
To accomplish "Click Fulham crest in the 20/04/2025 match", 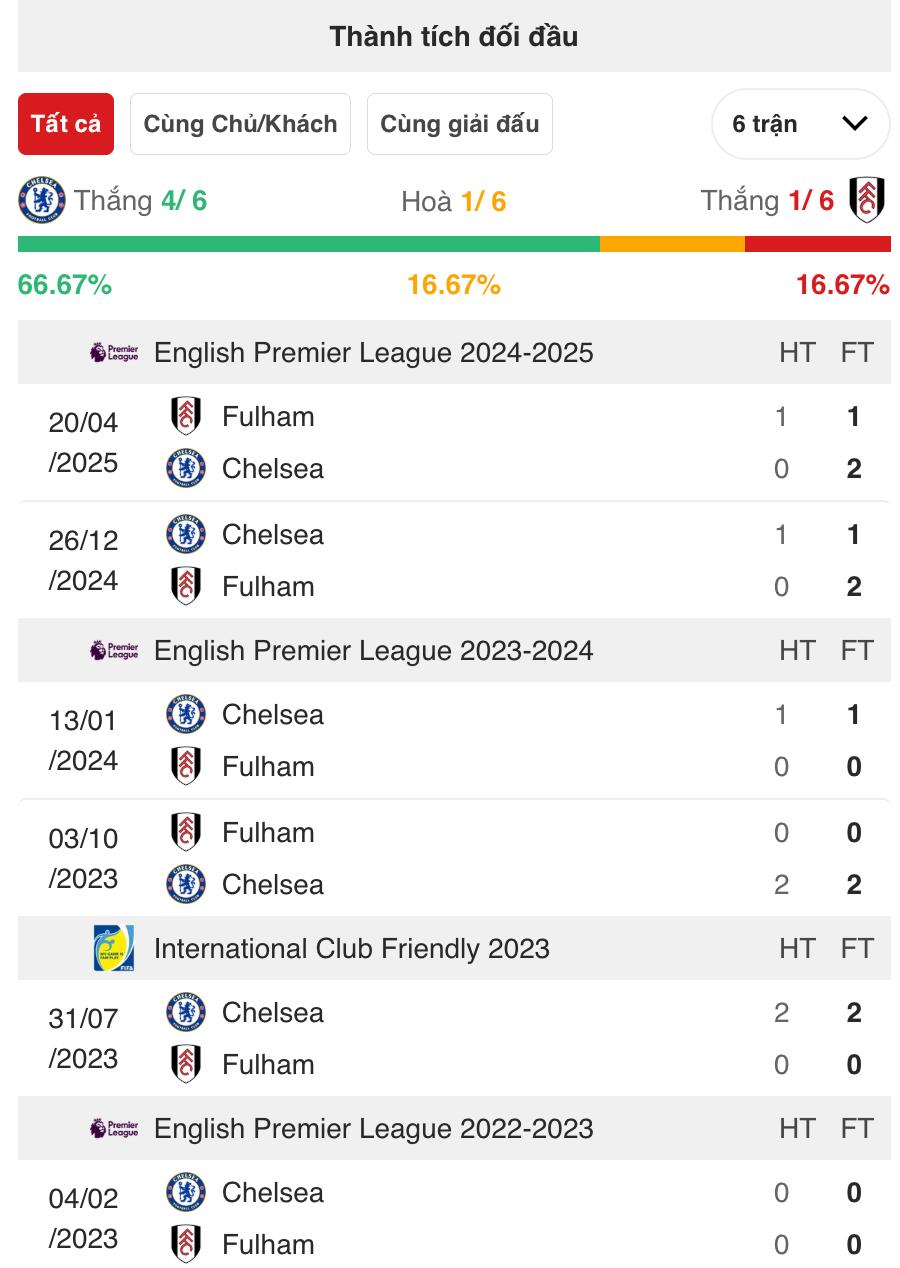I will pos(186,416).
